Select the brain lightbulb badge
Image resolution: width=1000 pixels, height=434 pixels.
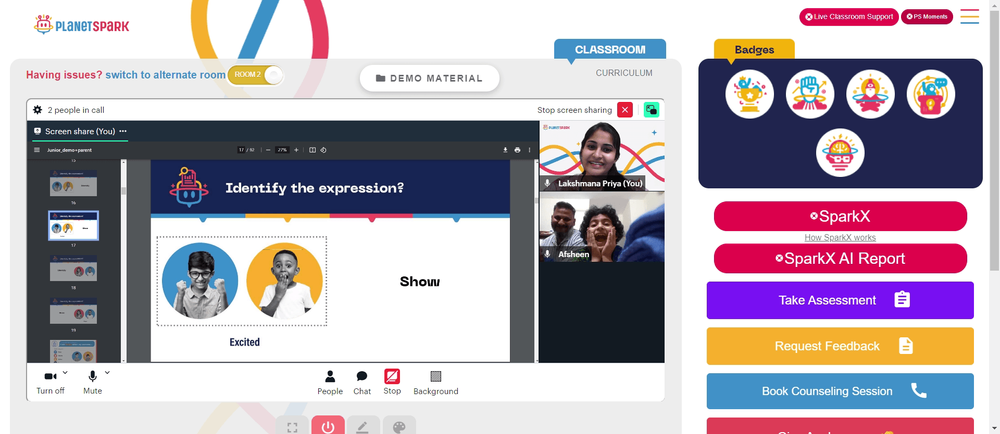(840, 153)
